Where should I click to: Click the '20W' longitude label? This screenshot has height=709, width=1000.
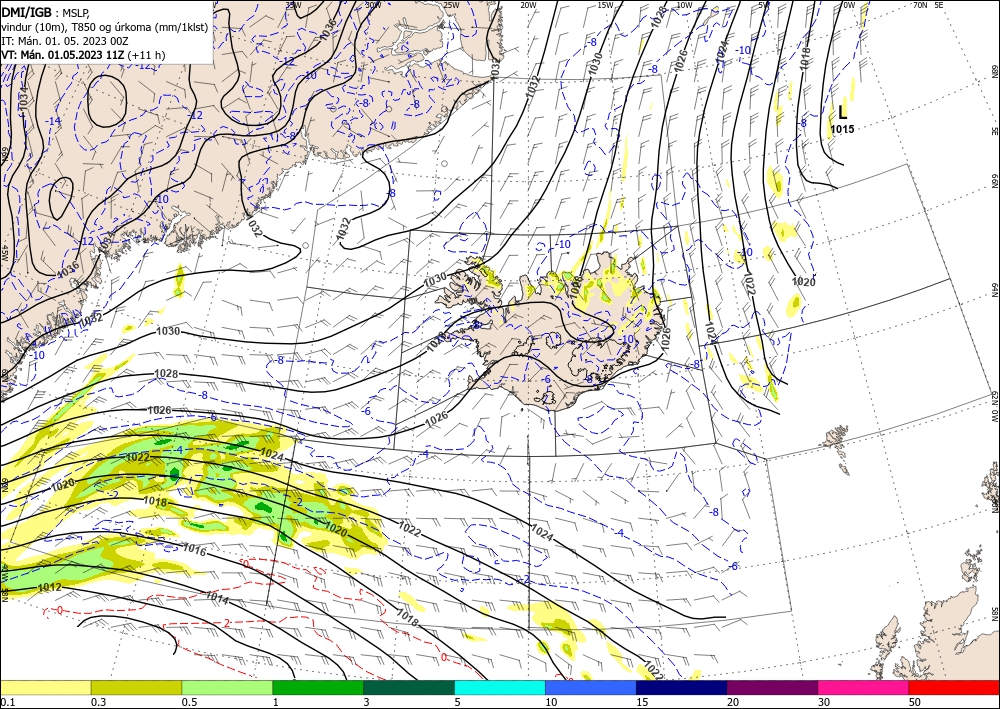529,5
